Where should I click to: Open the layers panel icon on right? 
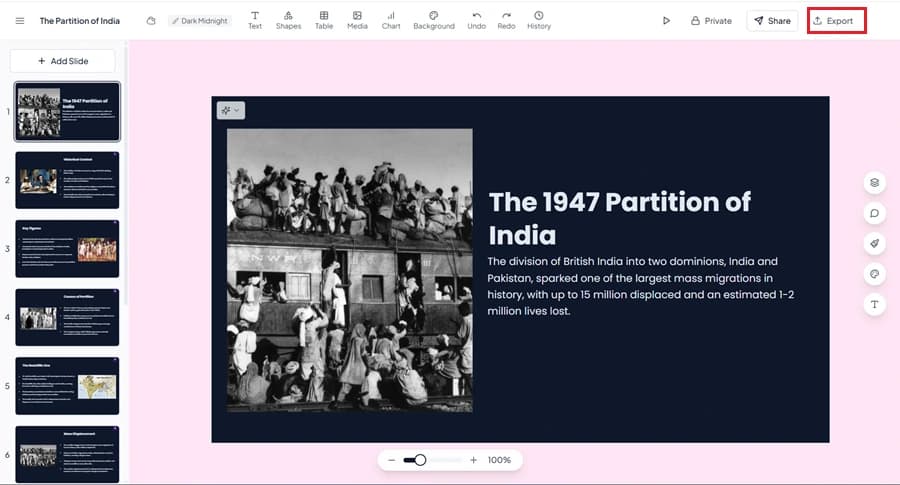(874, 183)
